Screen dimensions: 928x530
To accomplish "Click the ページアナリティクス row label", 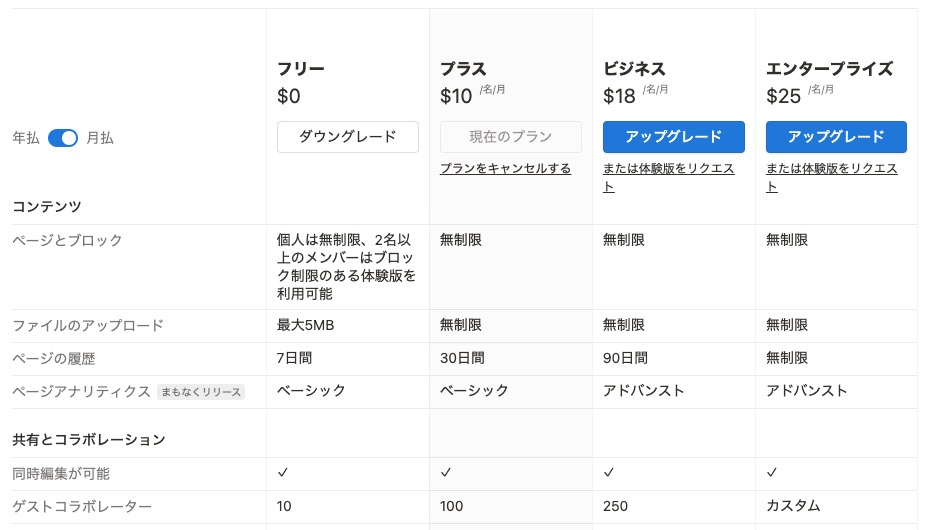I will (81, 392).
